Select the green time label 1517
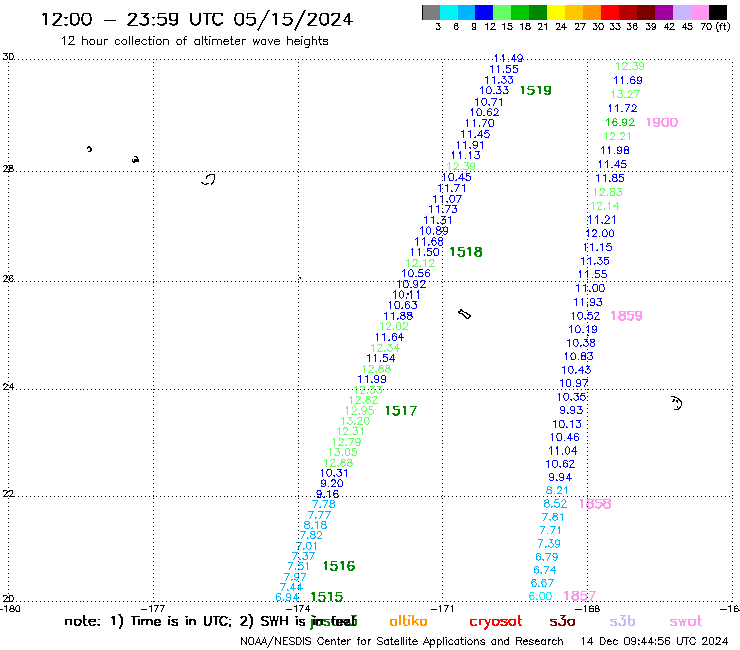The width and height of the screenshot is (740, 650). tap(401, 411)
